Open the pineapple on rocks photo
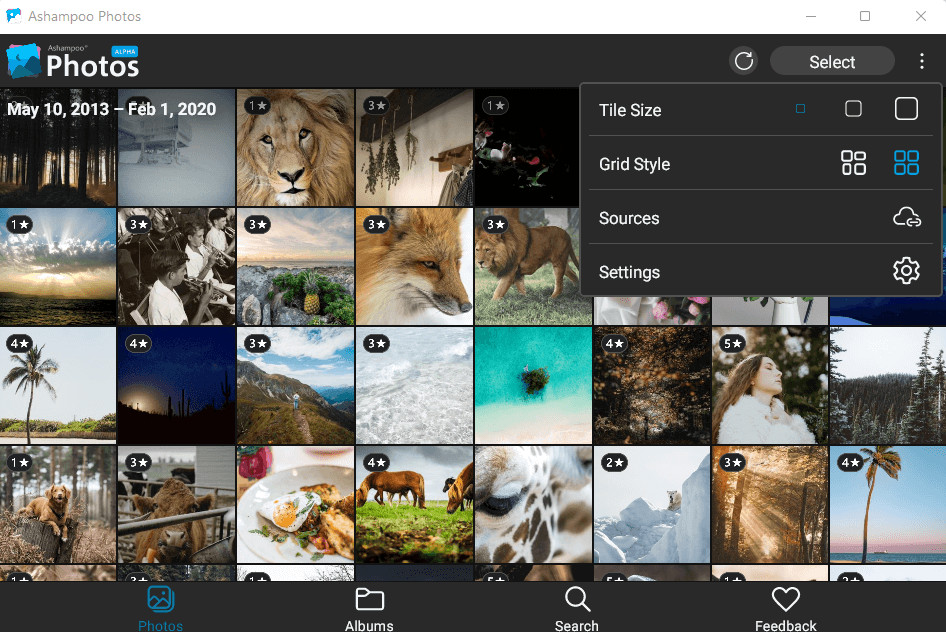Image resolution: width=946 pixels, height=632 pixels. click(x=296, y=267)
